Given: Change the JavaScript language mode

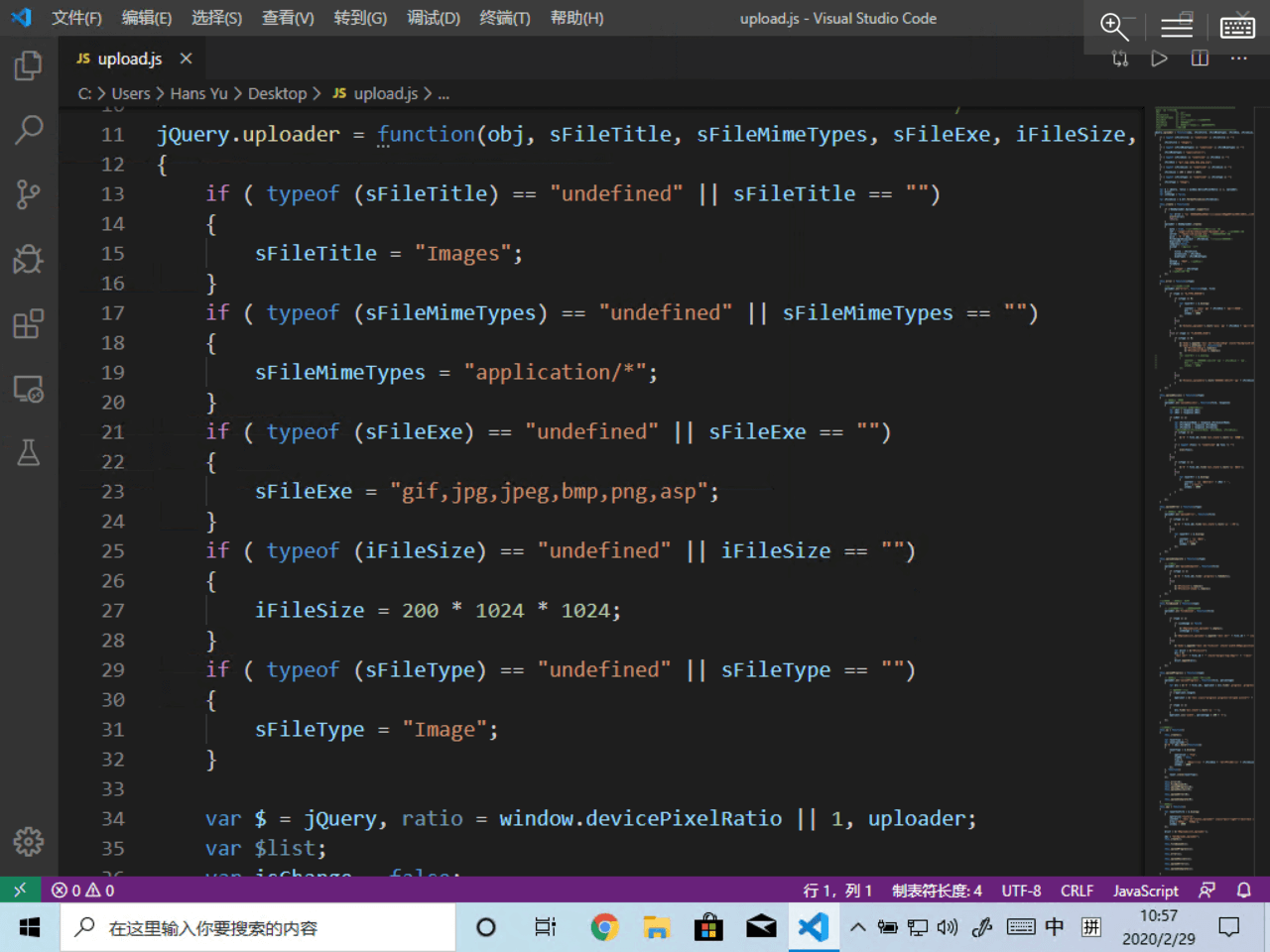Looking at the screenshot, I should pyautogui.click(x=1146, y=890).
